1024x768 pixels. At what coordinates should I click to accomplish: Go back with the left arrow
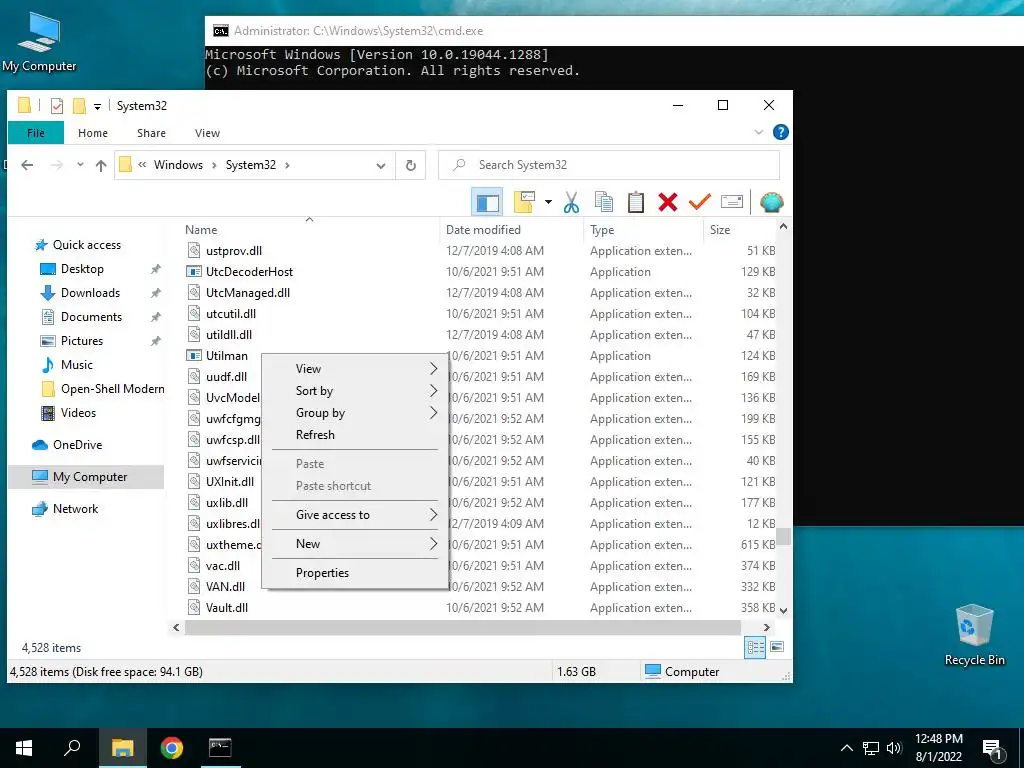coord(27,165)
